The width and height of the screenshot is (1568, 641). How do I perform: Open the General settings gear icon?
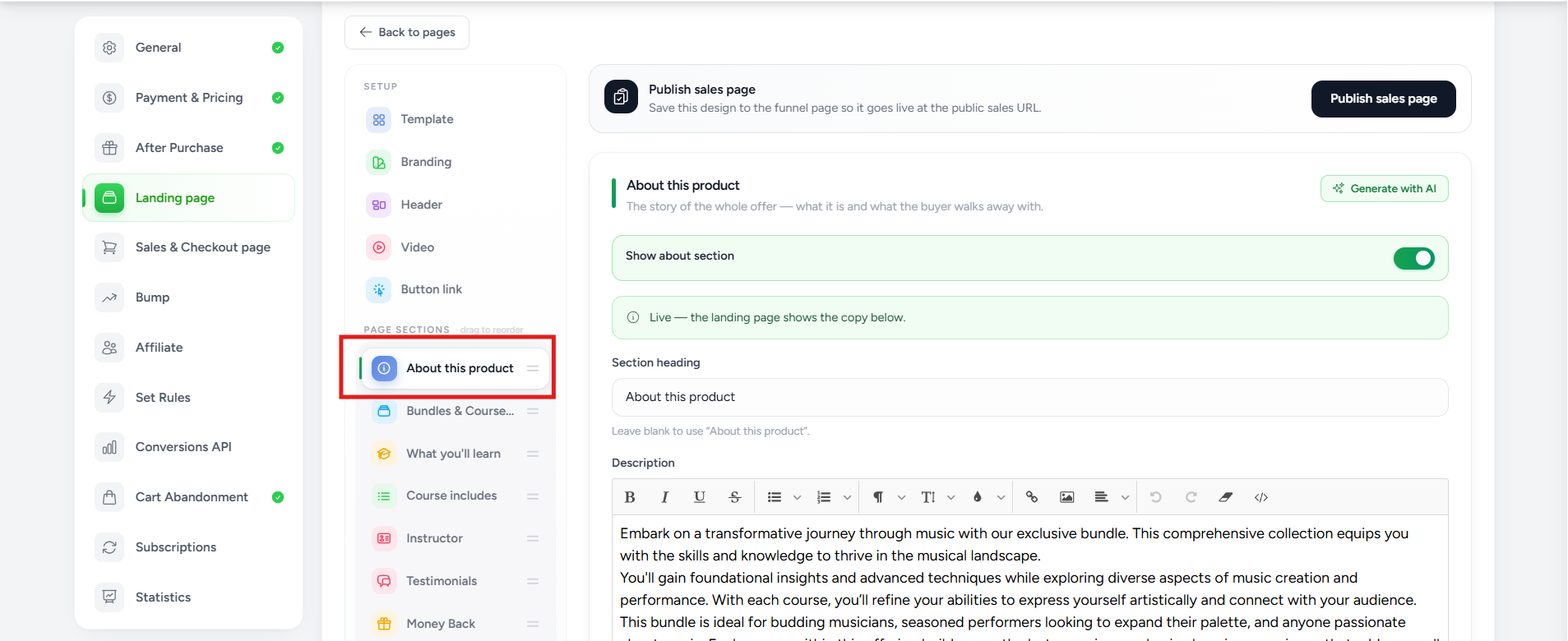109,48
